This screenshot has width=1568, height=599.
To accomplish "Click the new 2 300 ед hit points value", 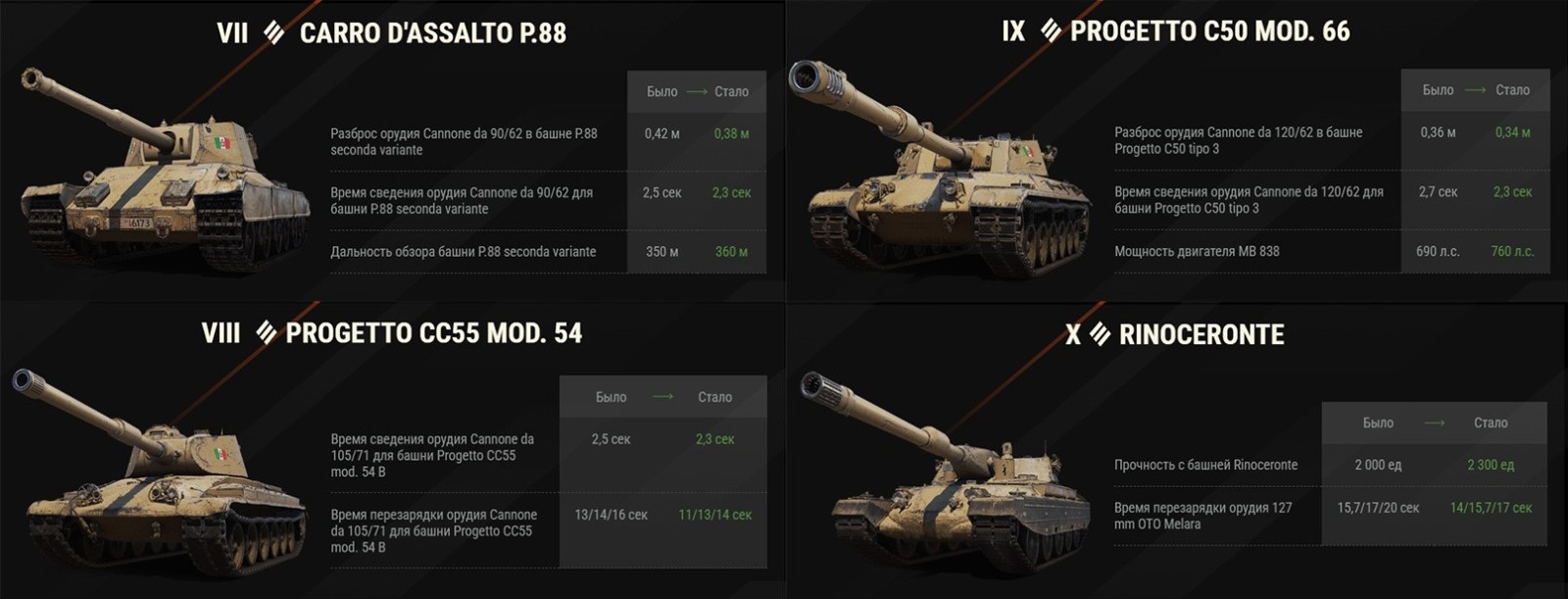I will pyautogui.click(x=1491, y=466).
